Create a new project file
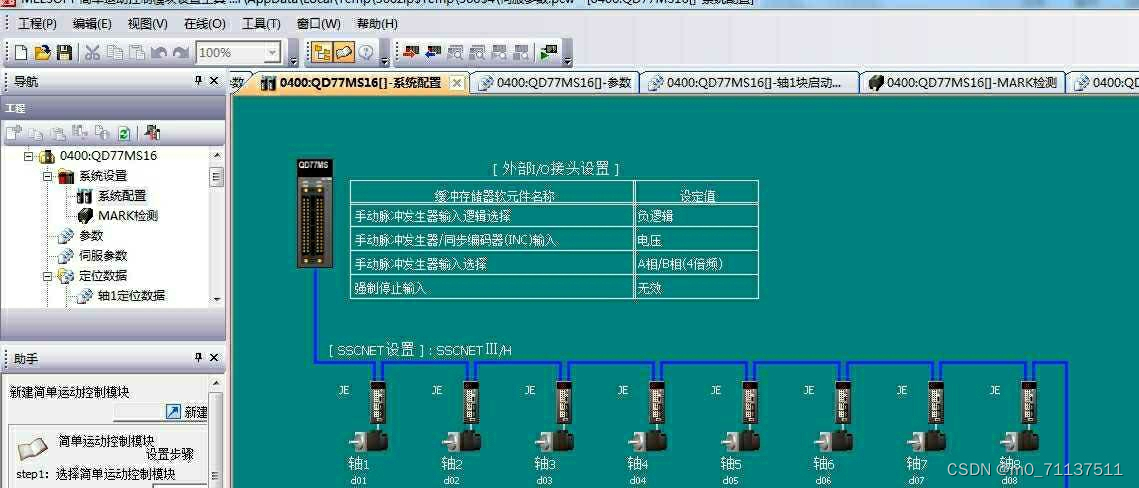 [21, 52]
